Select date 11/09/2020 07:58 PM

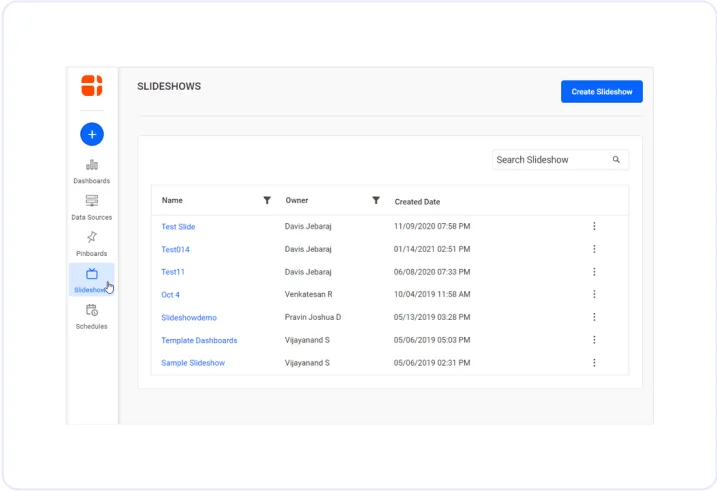coord(432,226)
